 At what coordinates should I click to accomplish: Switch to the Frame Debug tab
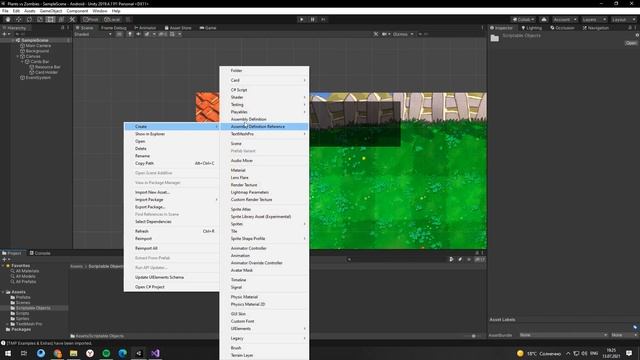point(113,28)
